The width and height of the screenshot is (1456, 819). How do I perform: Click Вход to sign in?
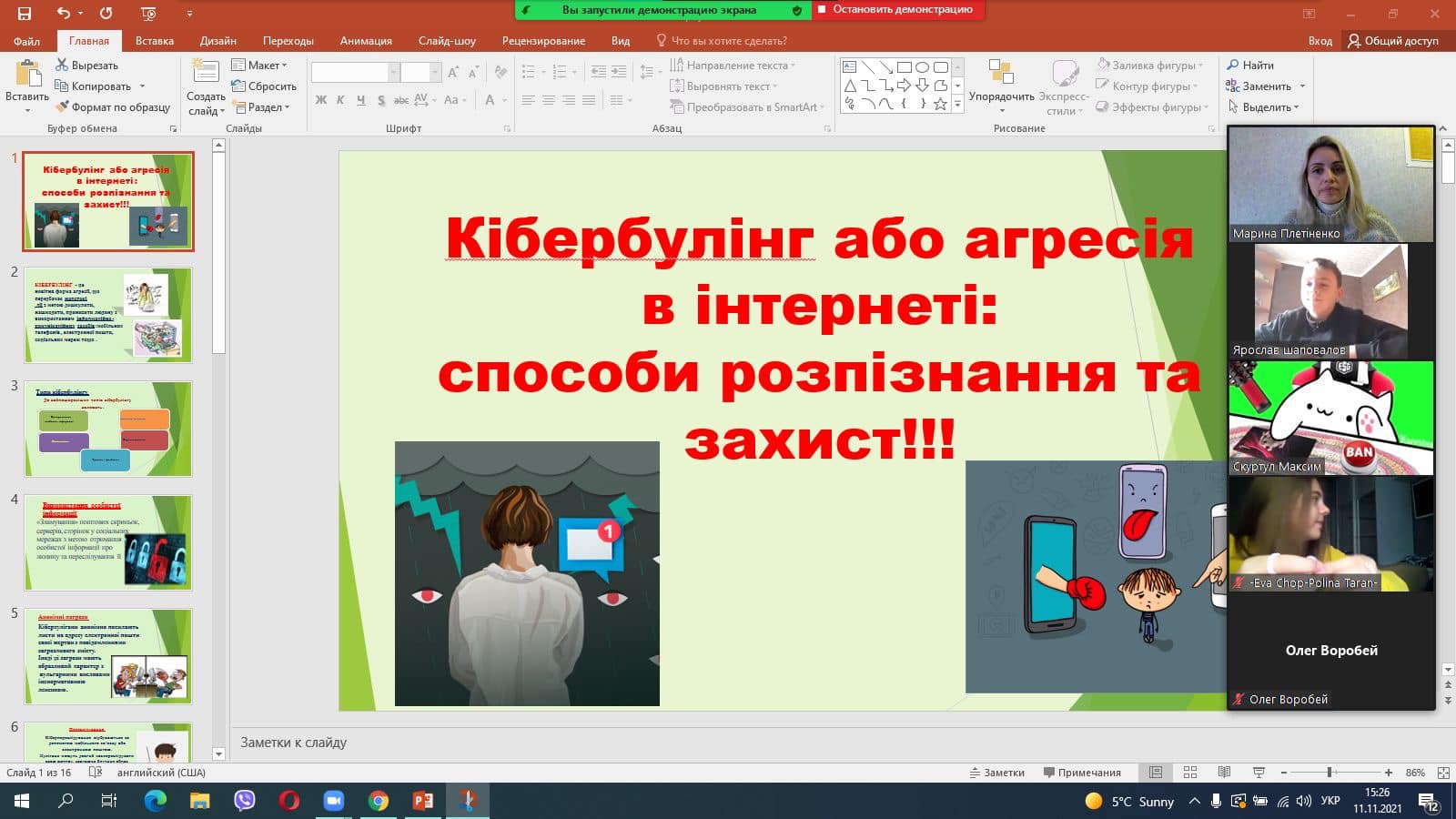tap(1320, 41)
